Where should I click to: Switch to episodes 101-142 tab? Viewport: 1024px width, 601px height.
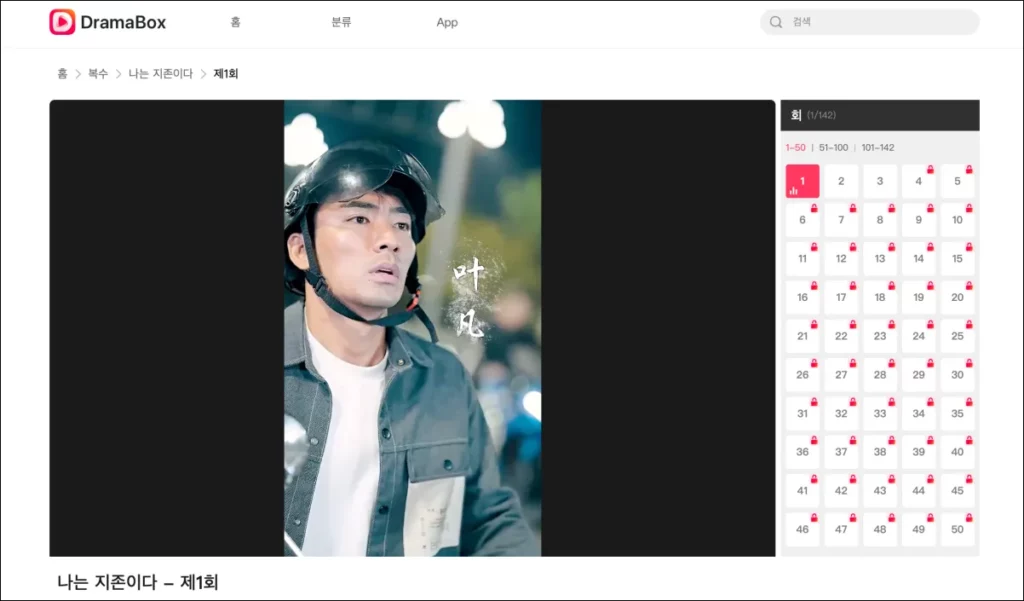(878, 148)
